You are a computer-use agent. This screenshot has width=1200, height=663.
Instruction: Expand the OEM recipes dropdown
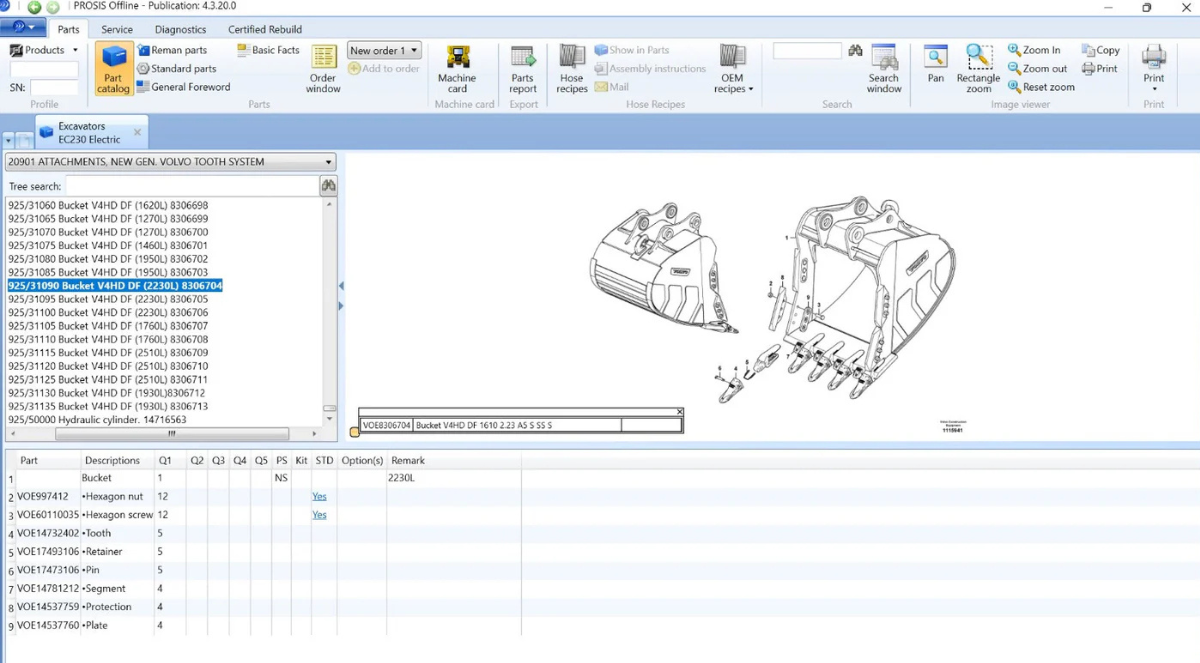[x=733, y=69]
